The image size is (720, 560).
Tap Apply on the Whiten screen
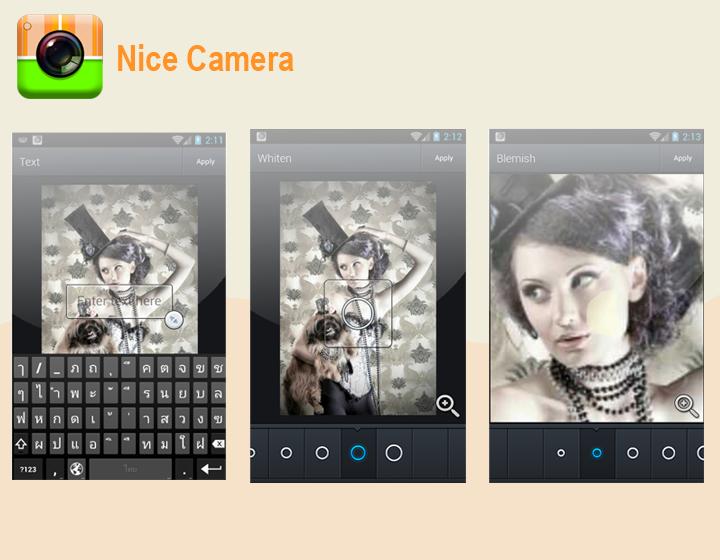click(444, 158)
